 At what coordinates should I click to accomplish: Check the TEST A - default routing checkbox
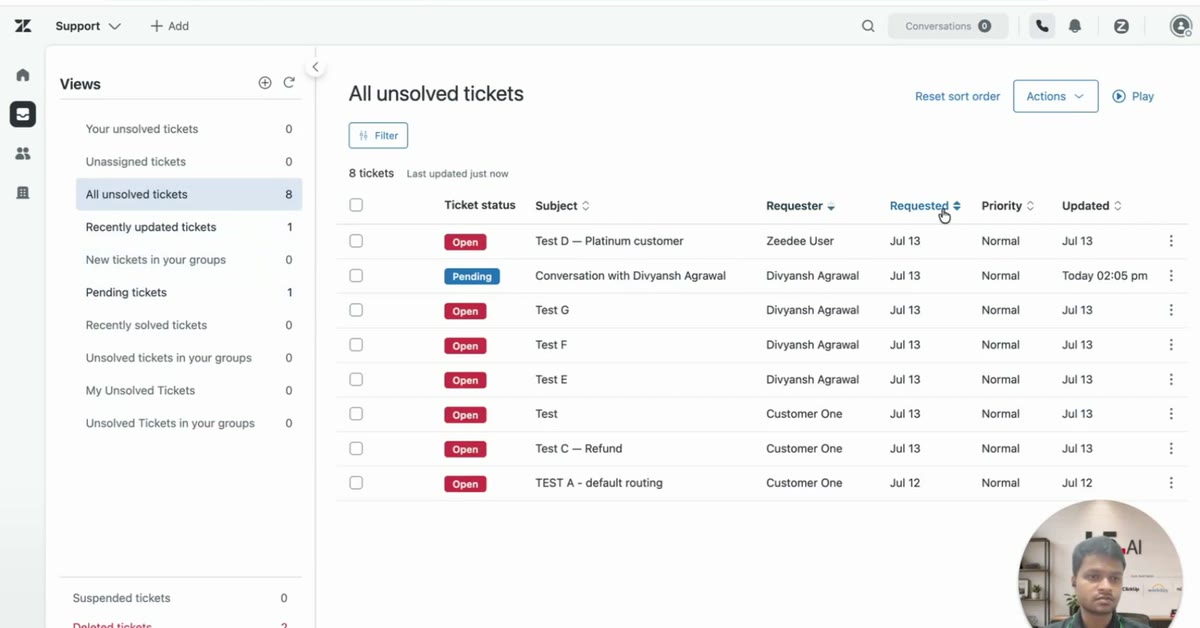(356, 483)
